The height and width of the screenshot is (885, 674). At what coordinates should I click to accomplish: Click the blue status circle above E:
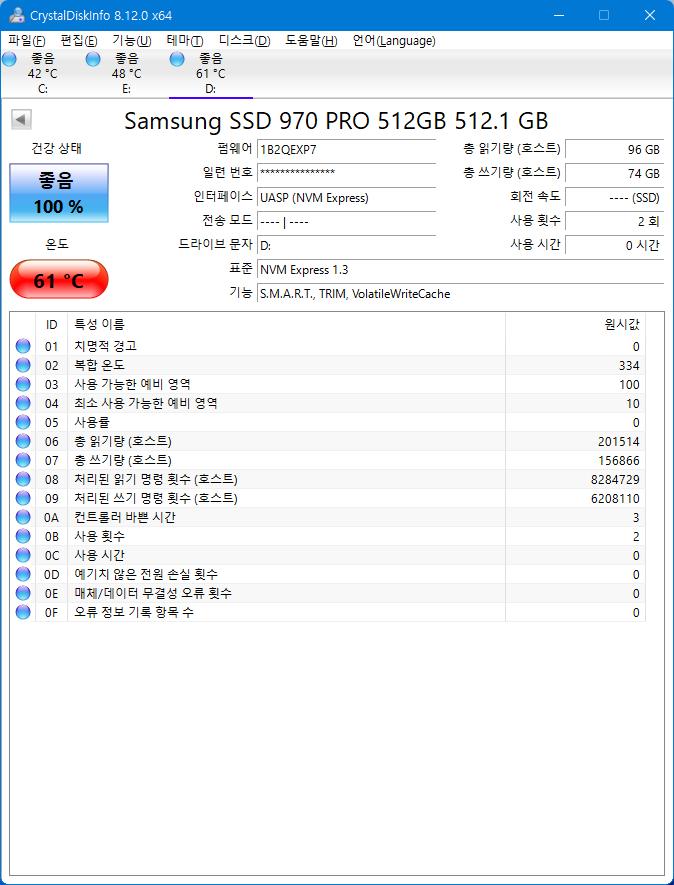pos(93,59)
